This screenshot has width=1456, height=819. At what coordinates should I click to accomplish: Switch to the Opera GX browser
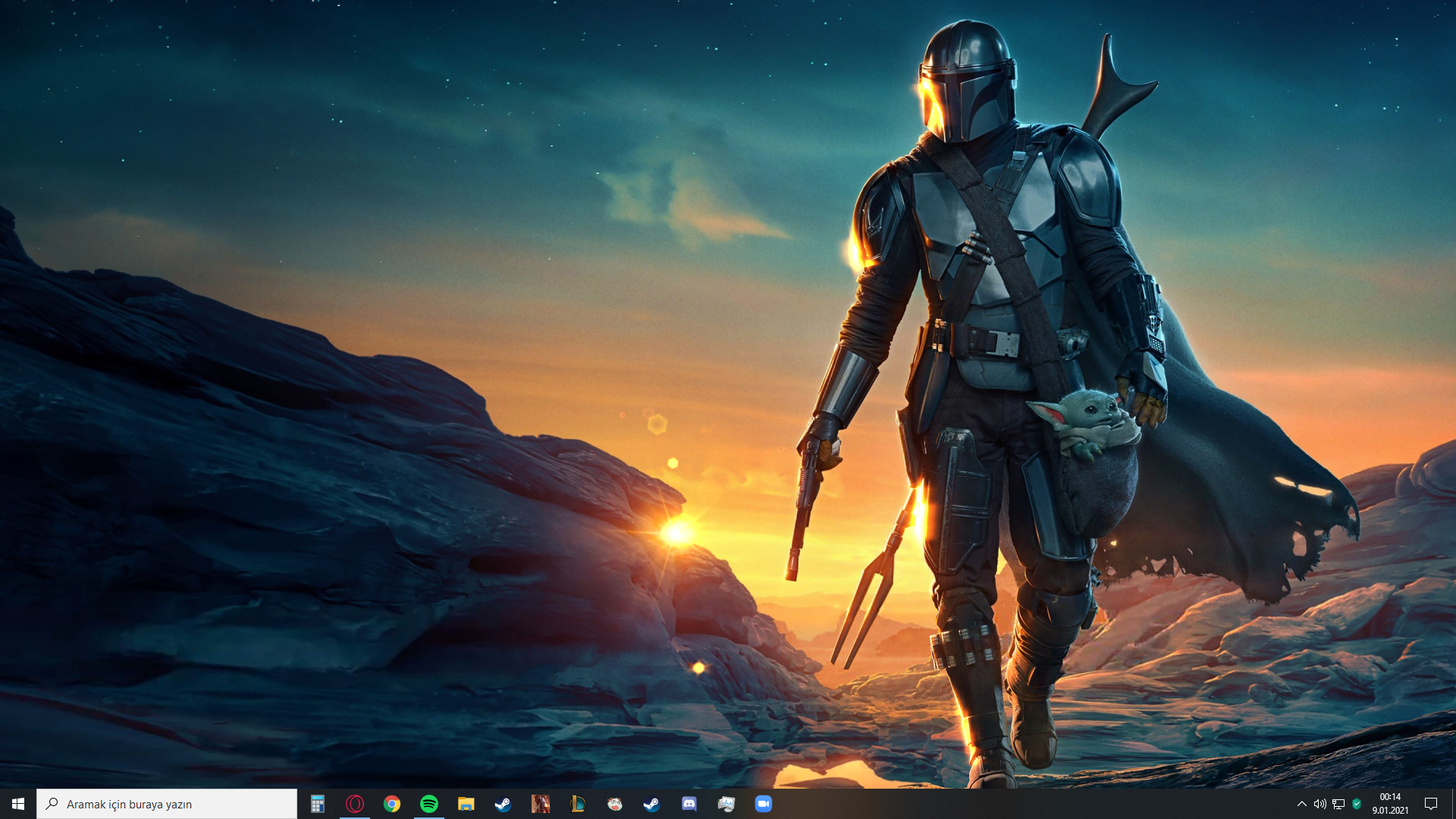[354, 804]
